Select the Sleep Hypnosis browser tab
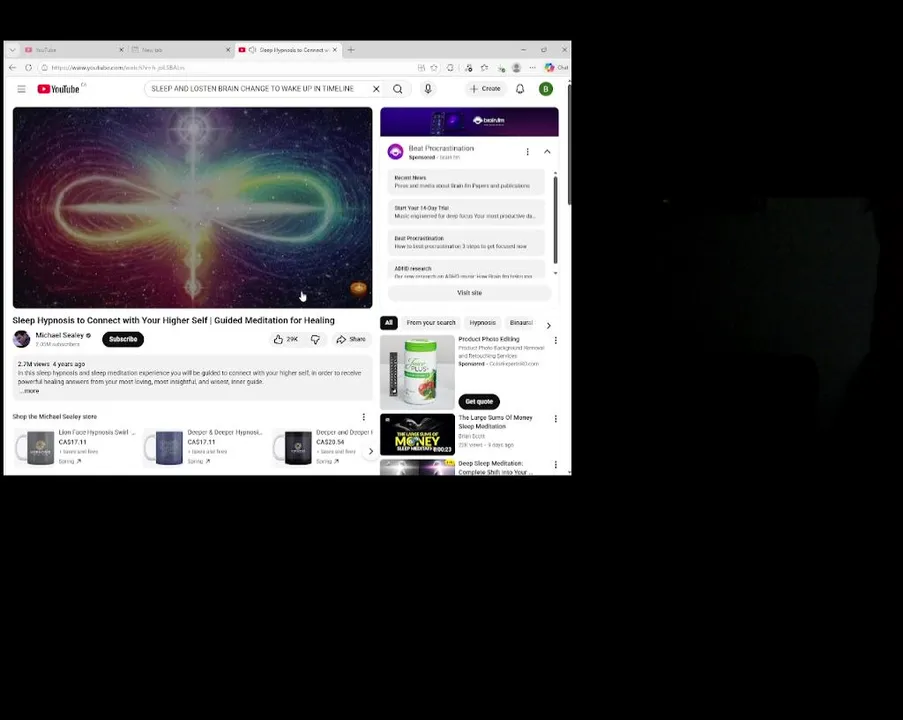The image size is (903, 720). [288, 50]
